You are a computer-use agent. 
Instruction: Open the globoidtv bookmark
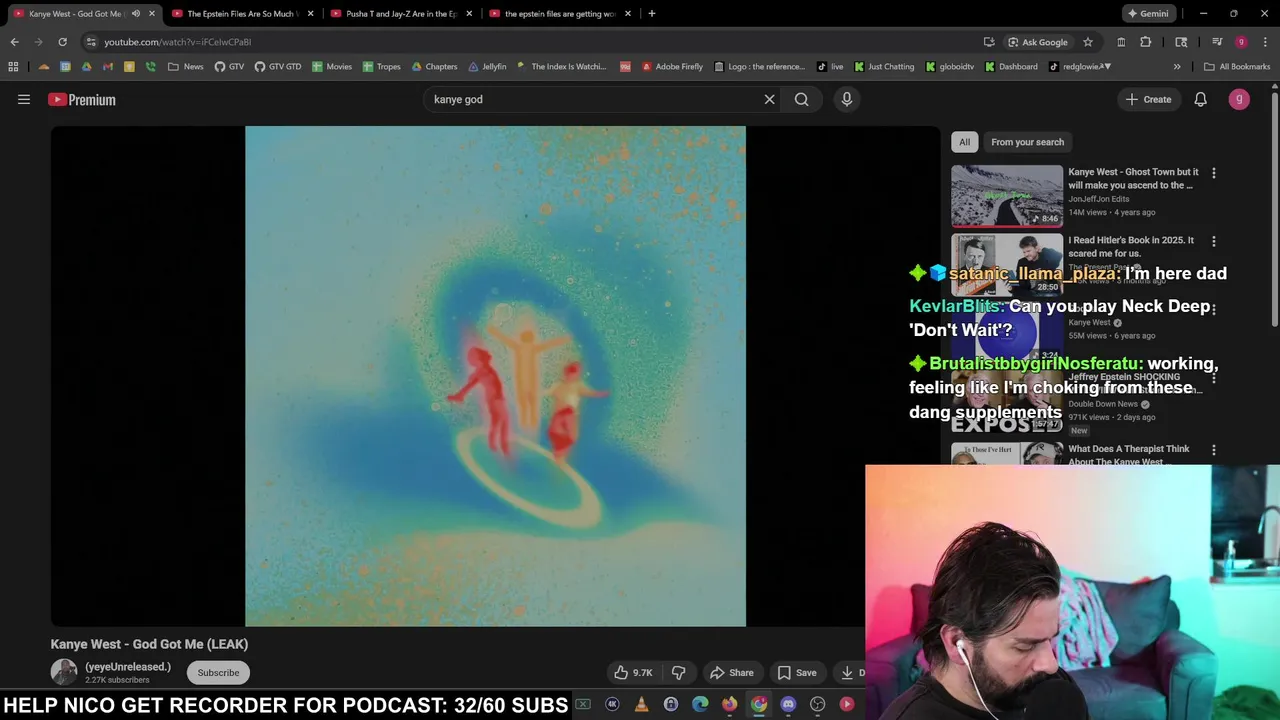(x=949, y=67)
